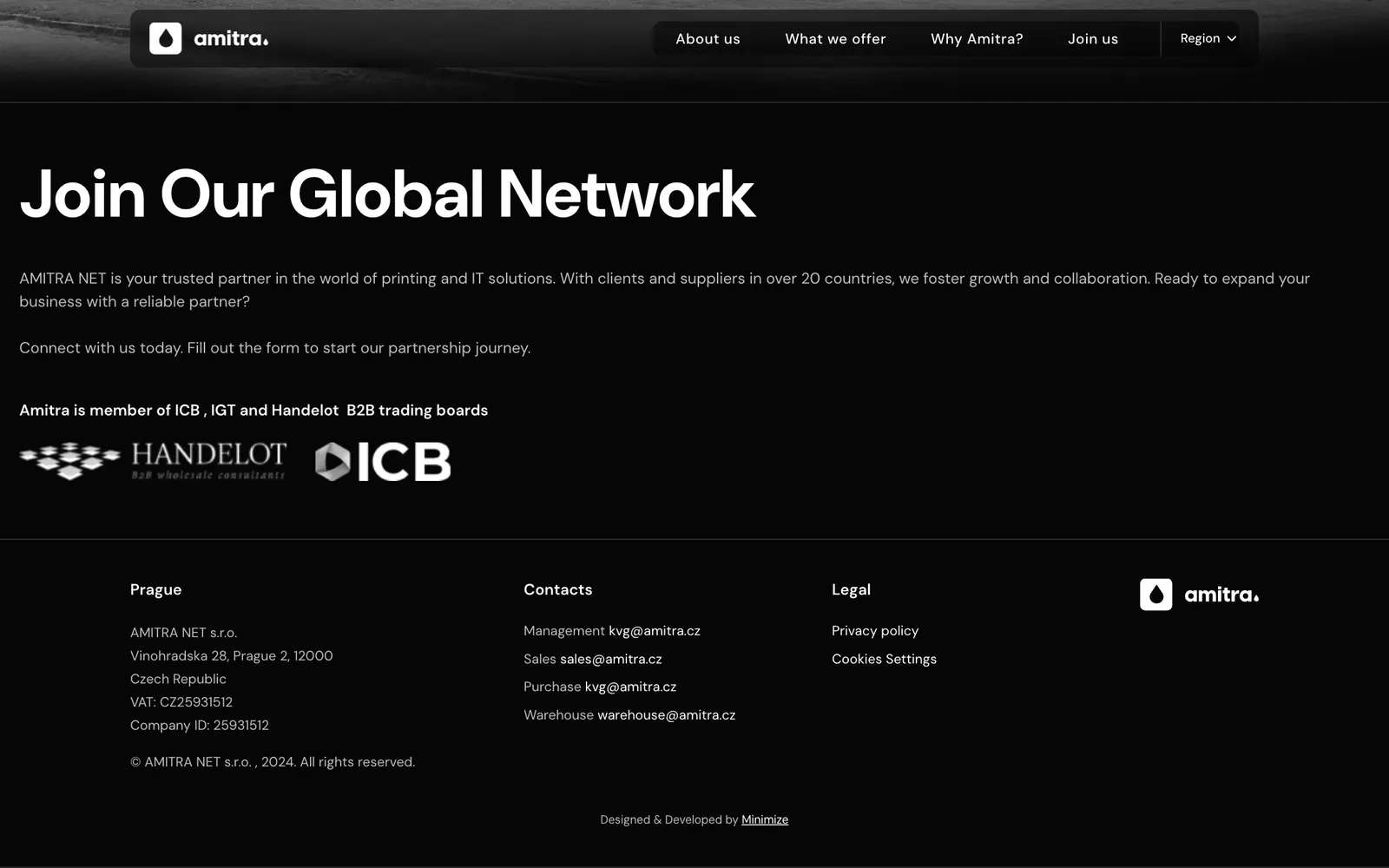Expand the Region dropdown
This screenshot has height=868, width=1389.
(1208, 38)
